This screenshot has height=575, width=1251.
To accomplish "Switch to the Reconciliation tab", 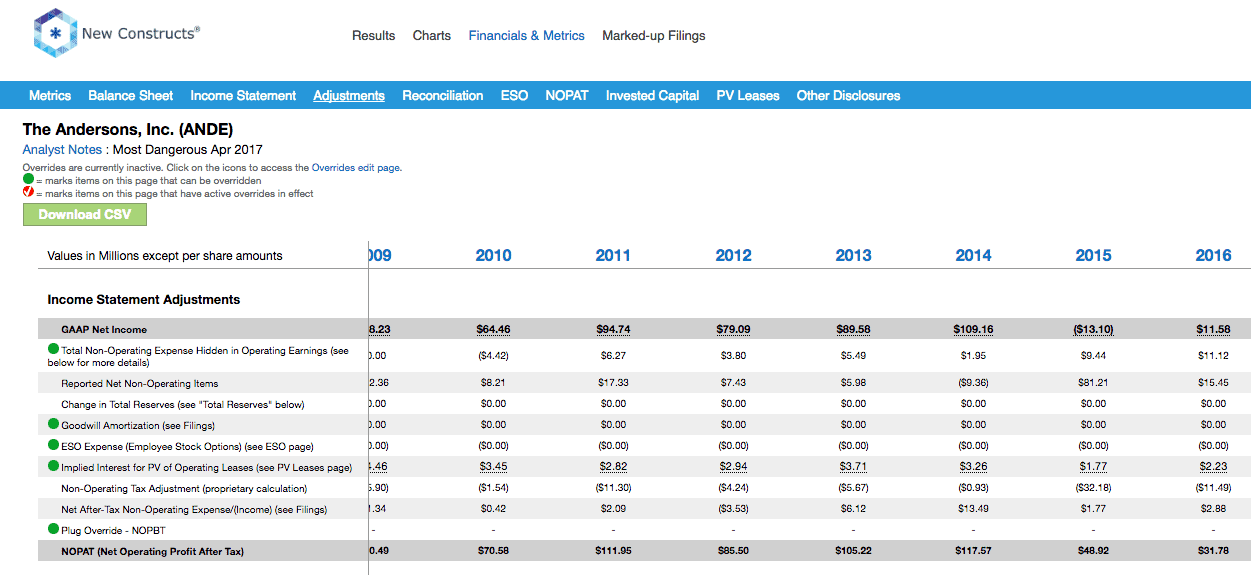I will click(x=443, y=95).
